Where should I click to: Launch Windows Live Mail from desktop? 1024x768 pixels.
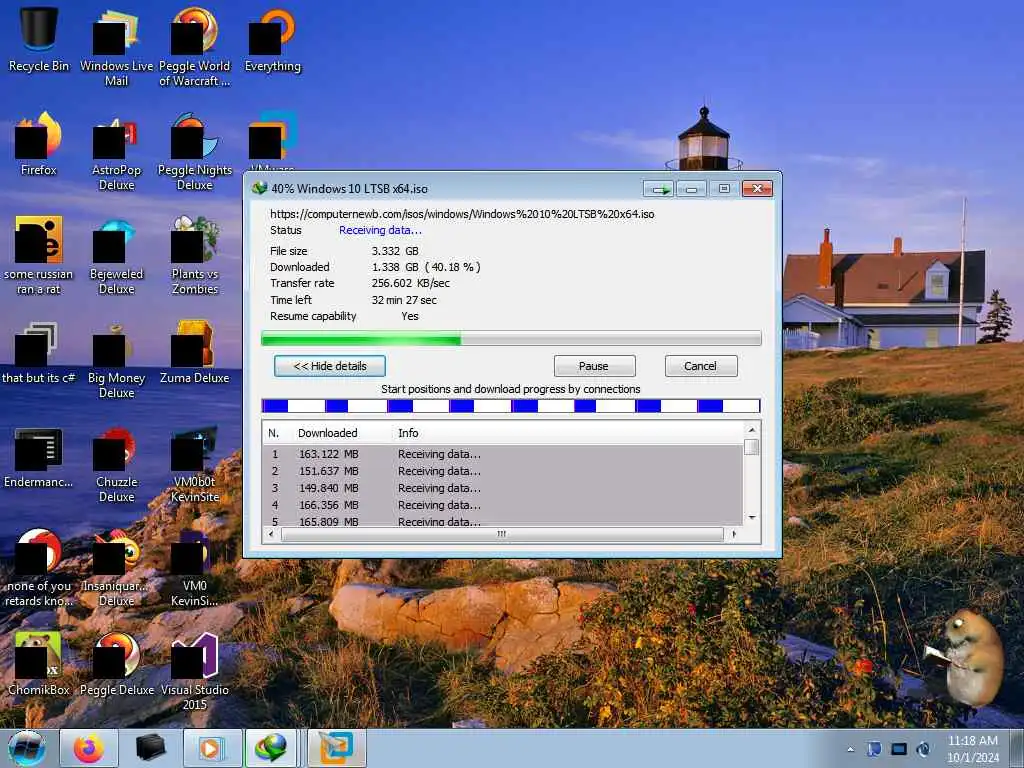116,47
